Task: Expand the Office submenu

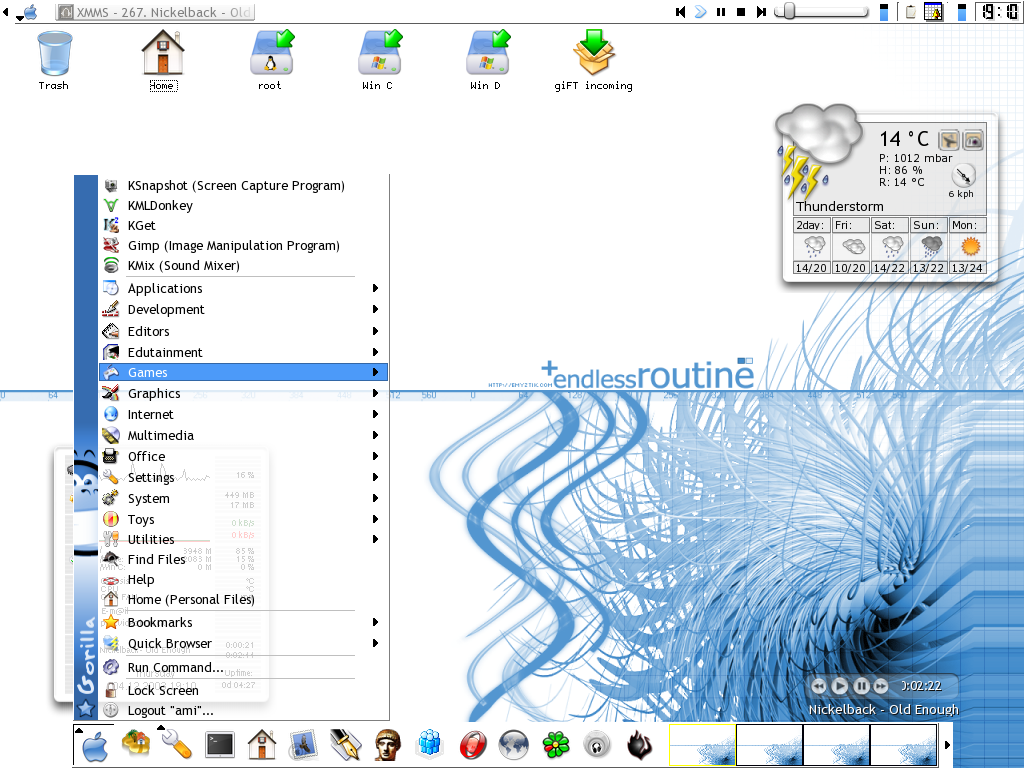Action: [243, 456]
